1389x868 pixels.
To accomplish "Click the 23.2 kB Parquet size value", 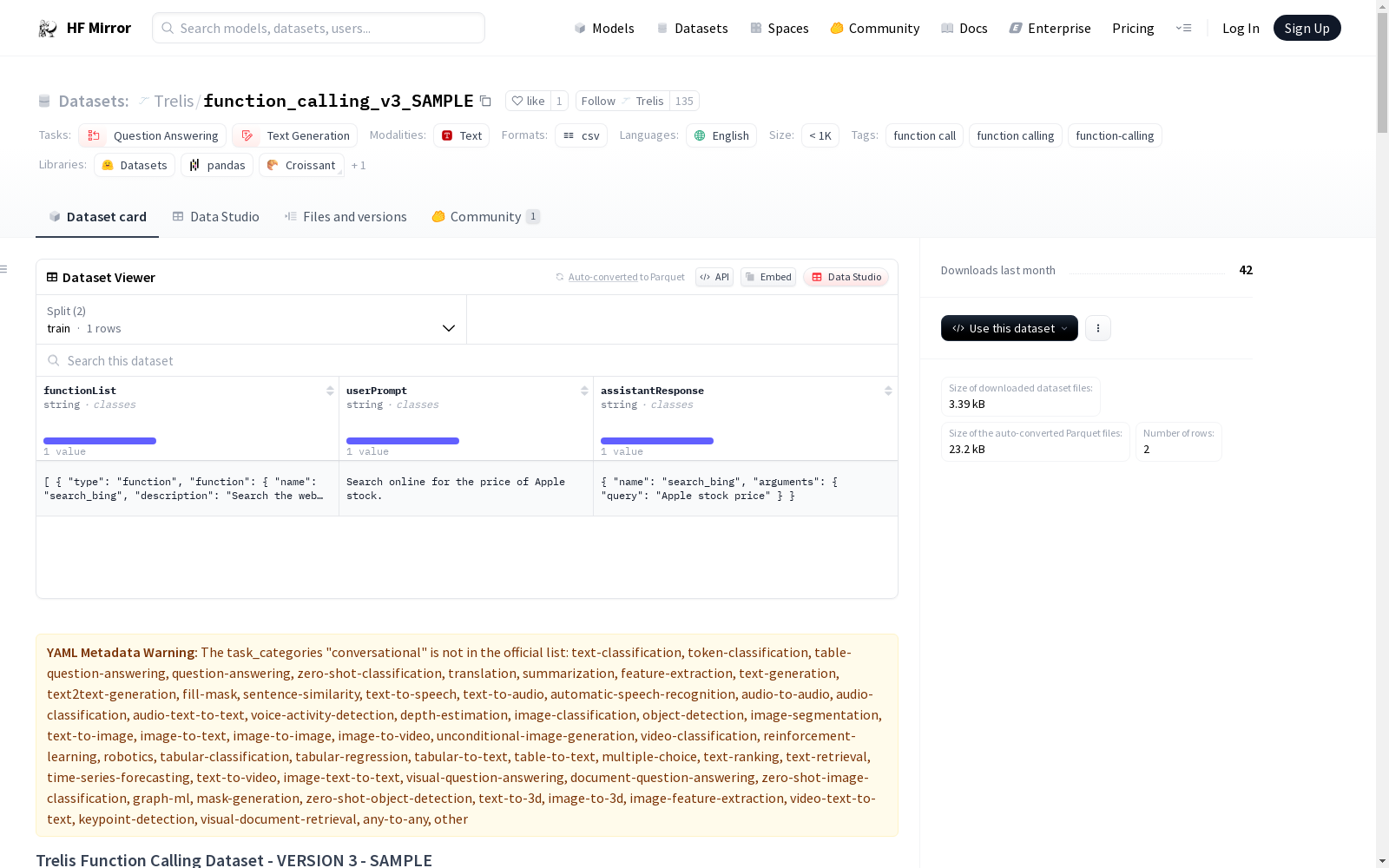I will coord(967,449).
